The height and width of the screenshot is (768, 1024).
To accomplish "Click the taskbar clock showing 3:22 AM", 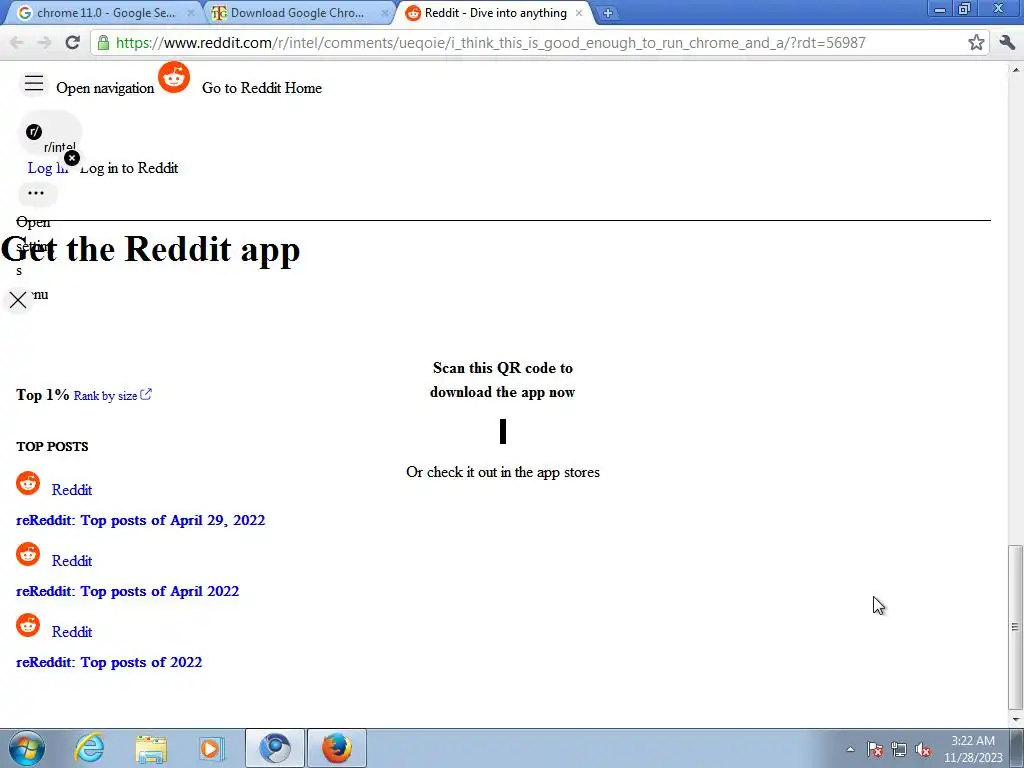I will pyautogui.click(x=973, y=749).
